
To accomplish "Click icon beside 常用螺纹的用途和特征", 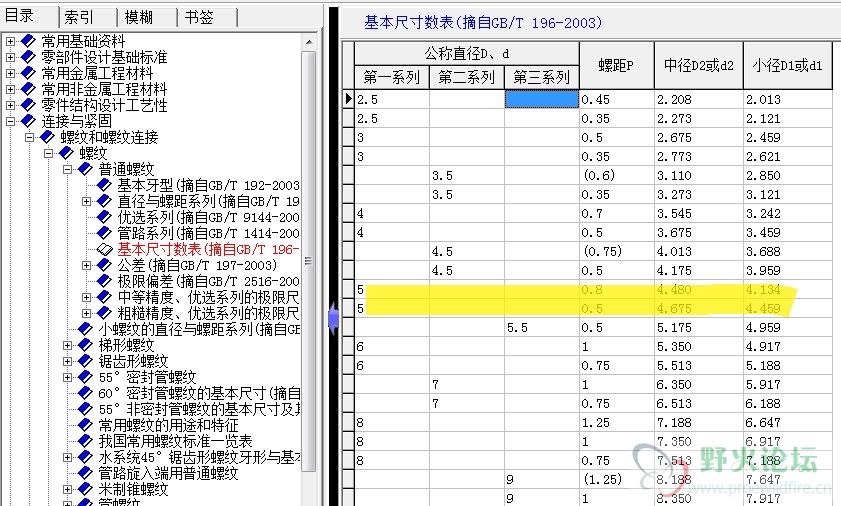I will (x=85, y=425).
